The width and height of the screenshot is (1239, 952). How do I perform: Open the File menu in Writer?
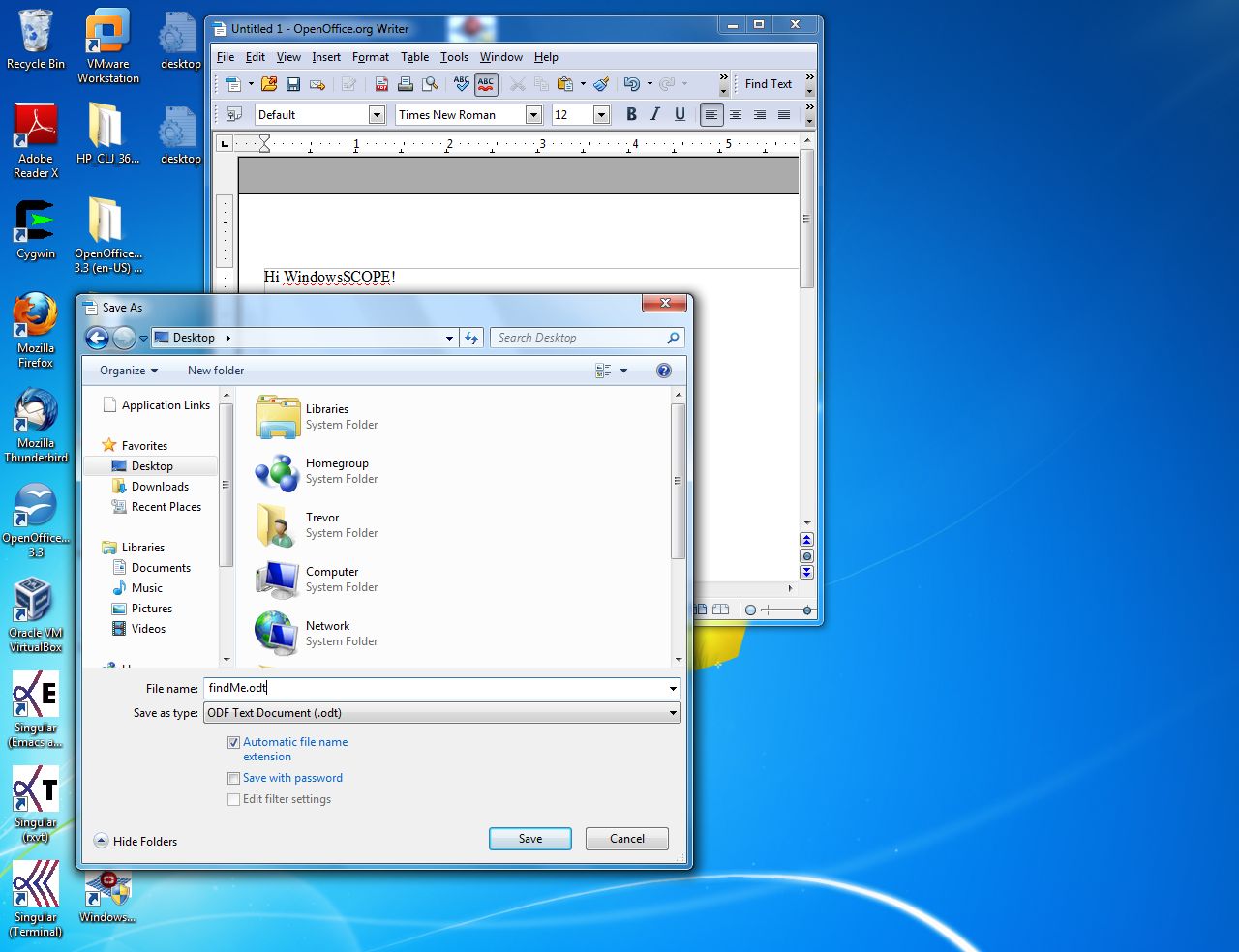[226, 57]
